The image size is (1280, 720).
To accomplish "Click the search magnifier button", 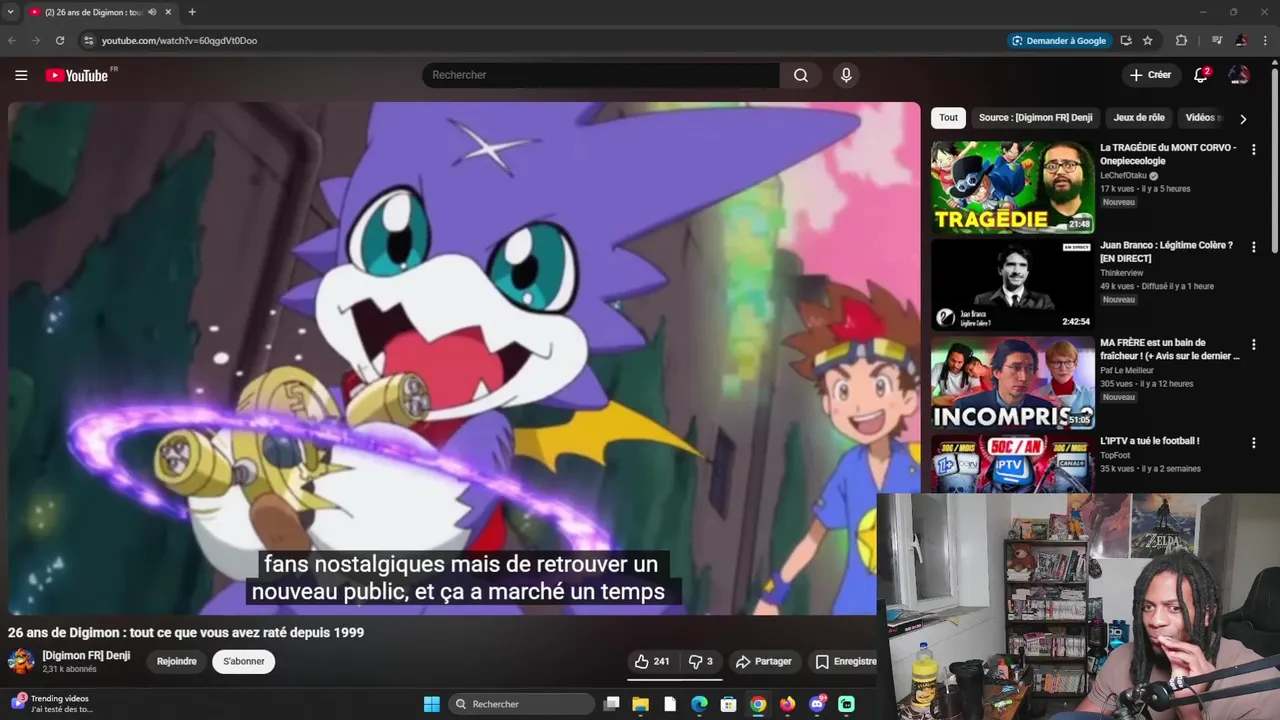I will (x=801, y=75).
